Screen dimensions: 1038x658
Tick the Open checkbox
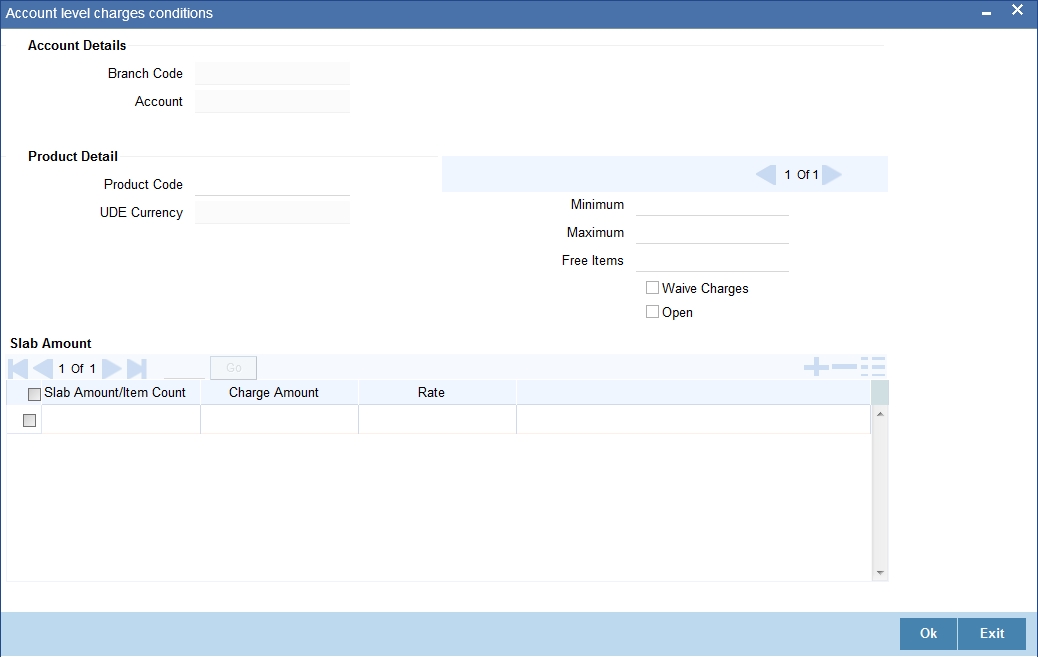point(652,312)
